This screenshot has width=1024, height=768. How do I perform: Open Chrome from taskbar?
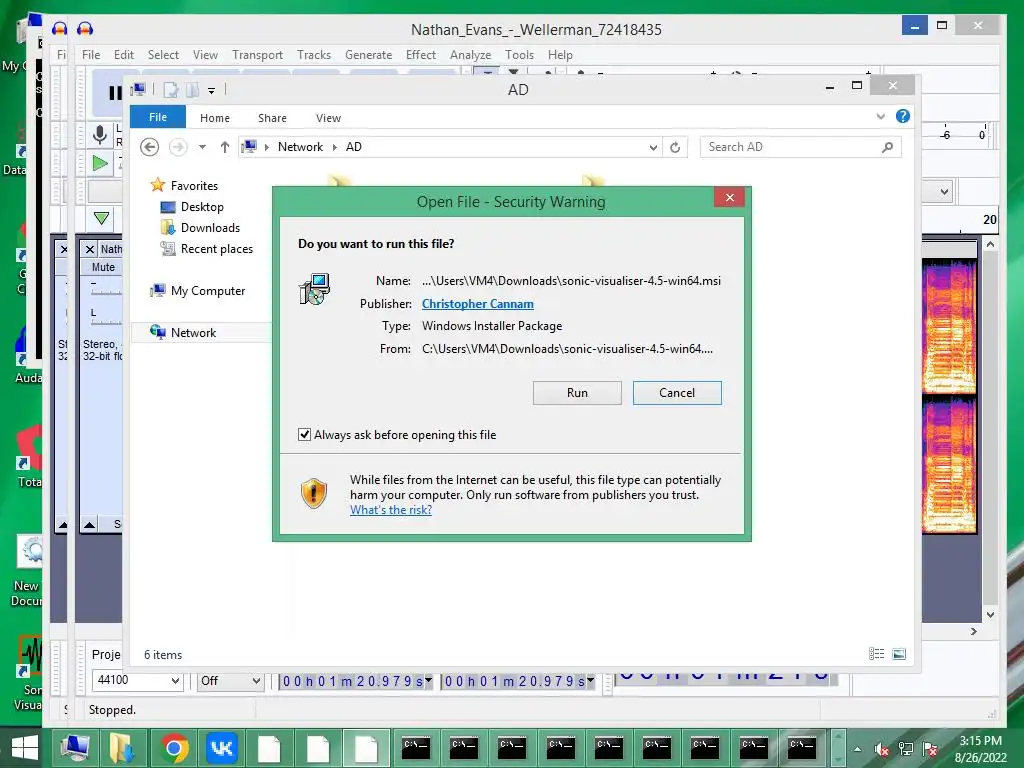tap(174, 748)
